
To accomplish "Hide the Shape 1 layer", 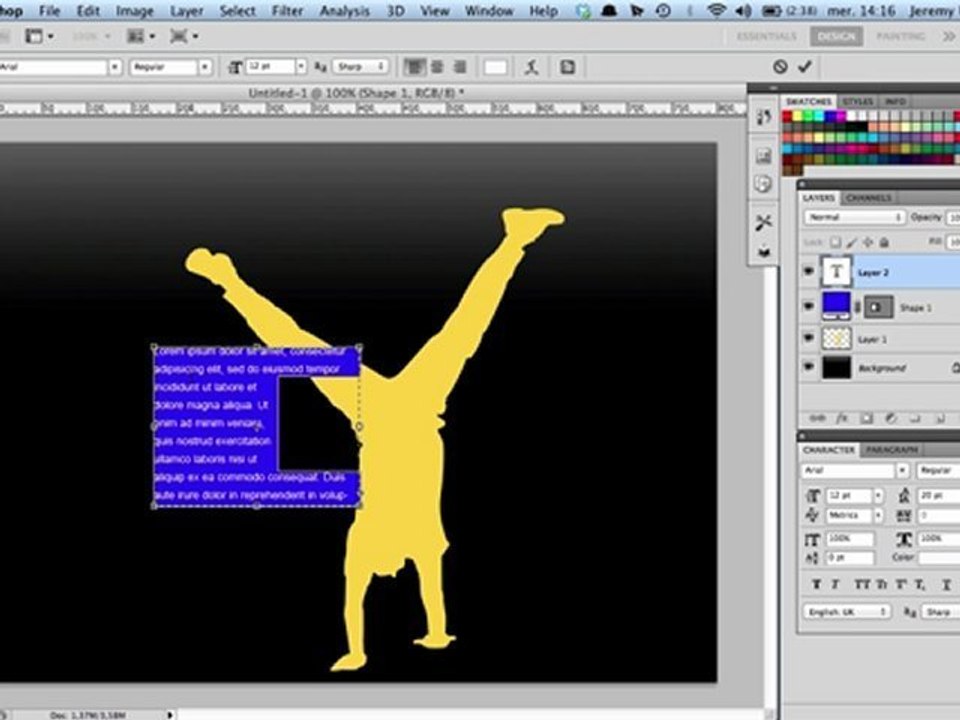I will (x=808, y=306).
